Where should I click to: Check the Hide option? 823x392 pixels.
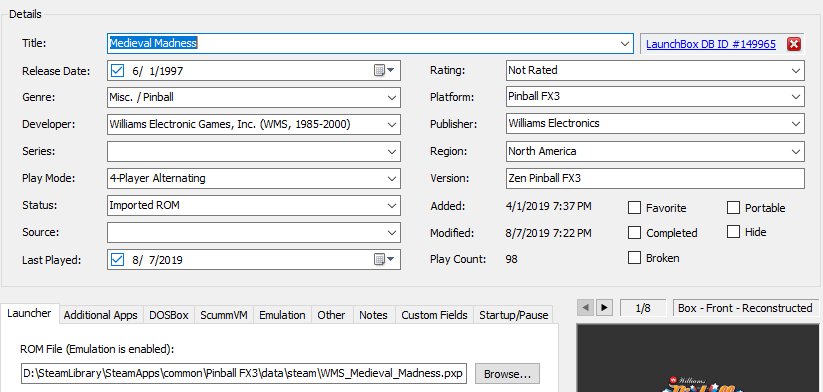click(x=733, y=231)
